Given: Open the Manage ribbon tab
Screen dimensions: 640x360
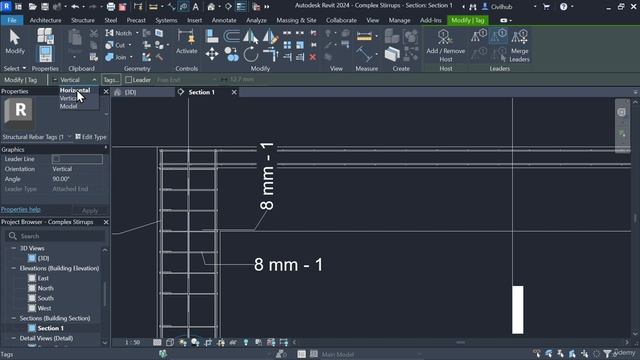Looking at the screenshot, I should click(399, 20).
